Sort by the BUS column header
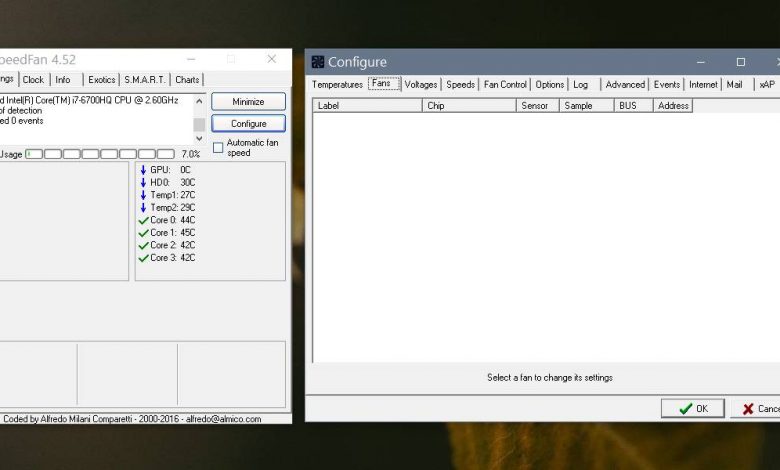 coord(633,105)
